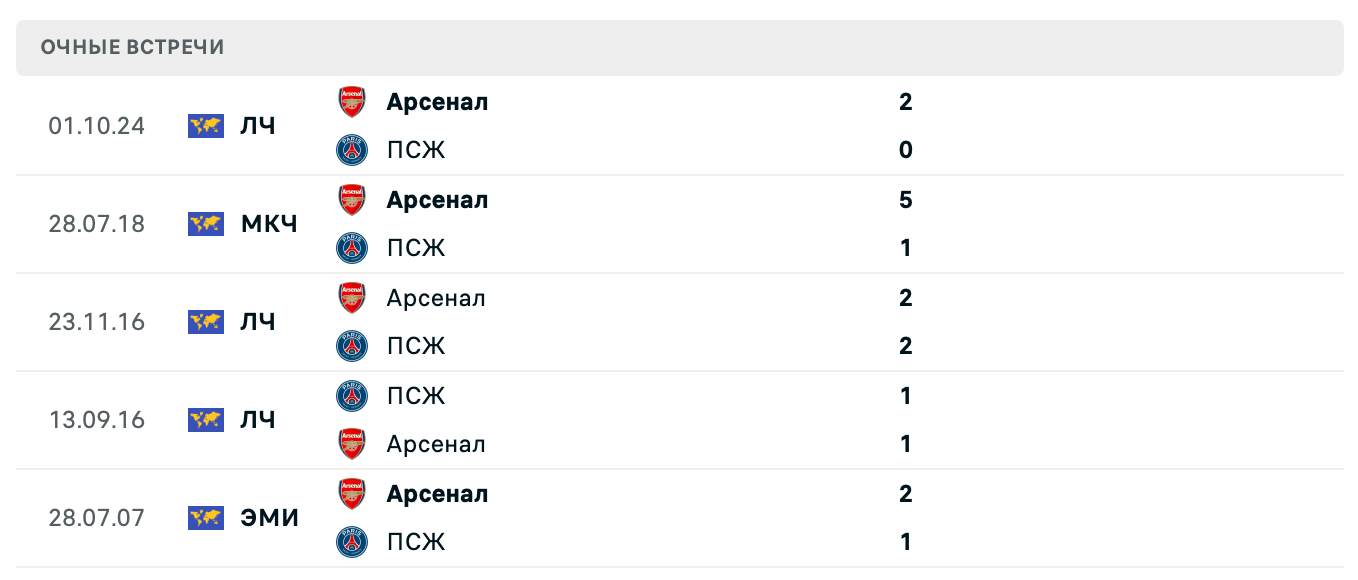The width and height of the screenshot is (1358, 580).
Task: Click world map icon beside МКЧ
Action: [x=206, y=224]
